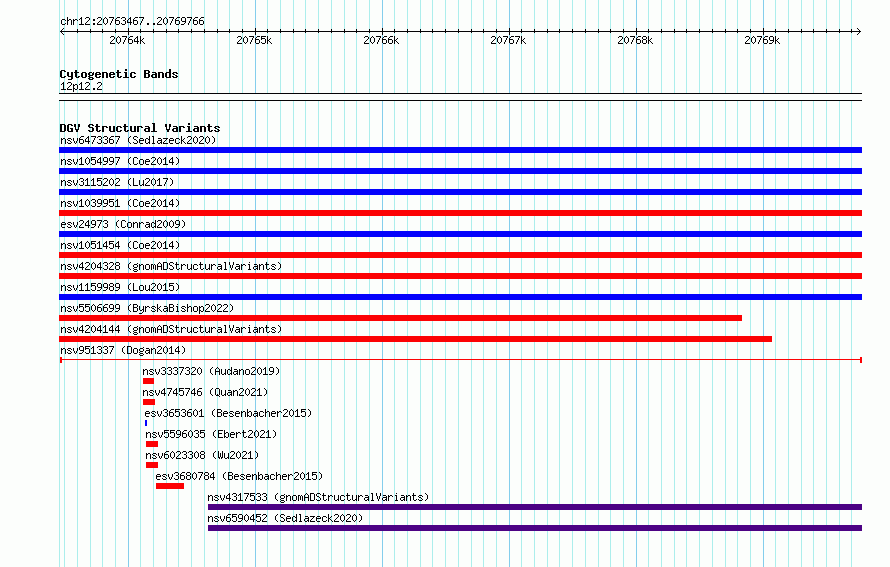
Task: Open the nsv5596035 (Ebert2021) label
Action: click(211, 434)
